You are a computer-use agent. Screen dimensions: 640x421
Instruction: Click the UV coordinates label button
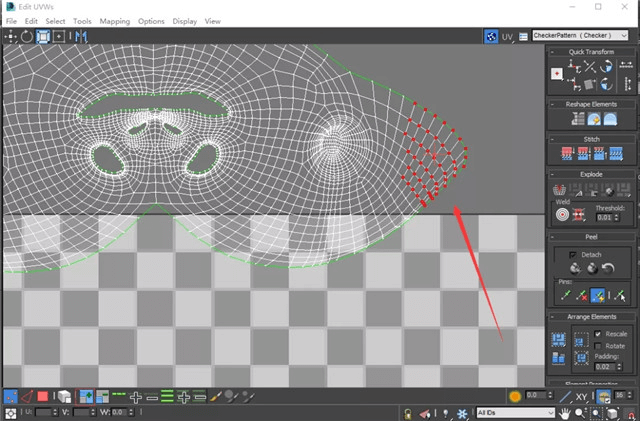tap(507, 37)
